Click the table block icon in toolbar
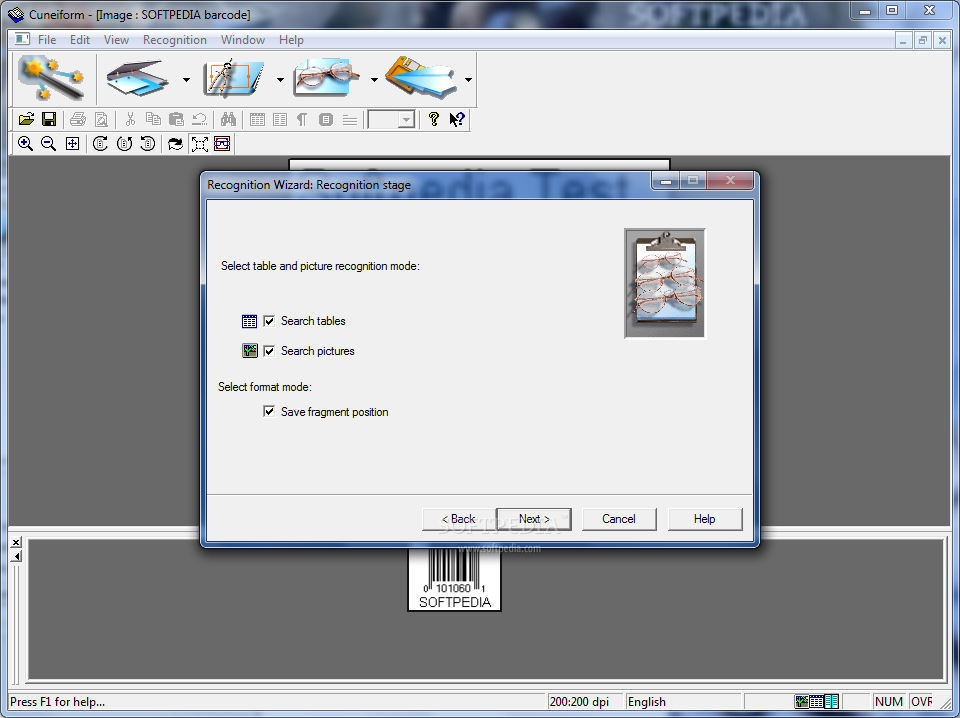 tap(257, 119)
